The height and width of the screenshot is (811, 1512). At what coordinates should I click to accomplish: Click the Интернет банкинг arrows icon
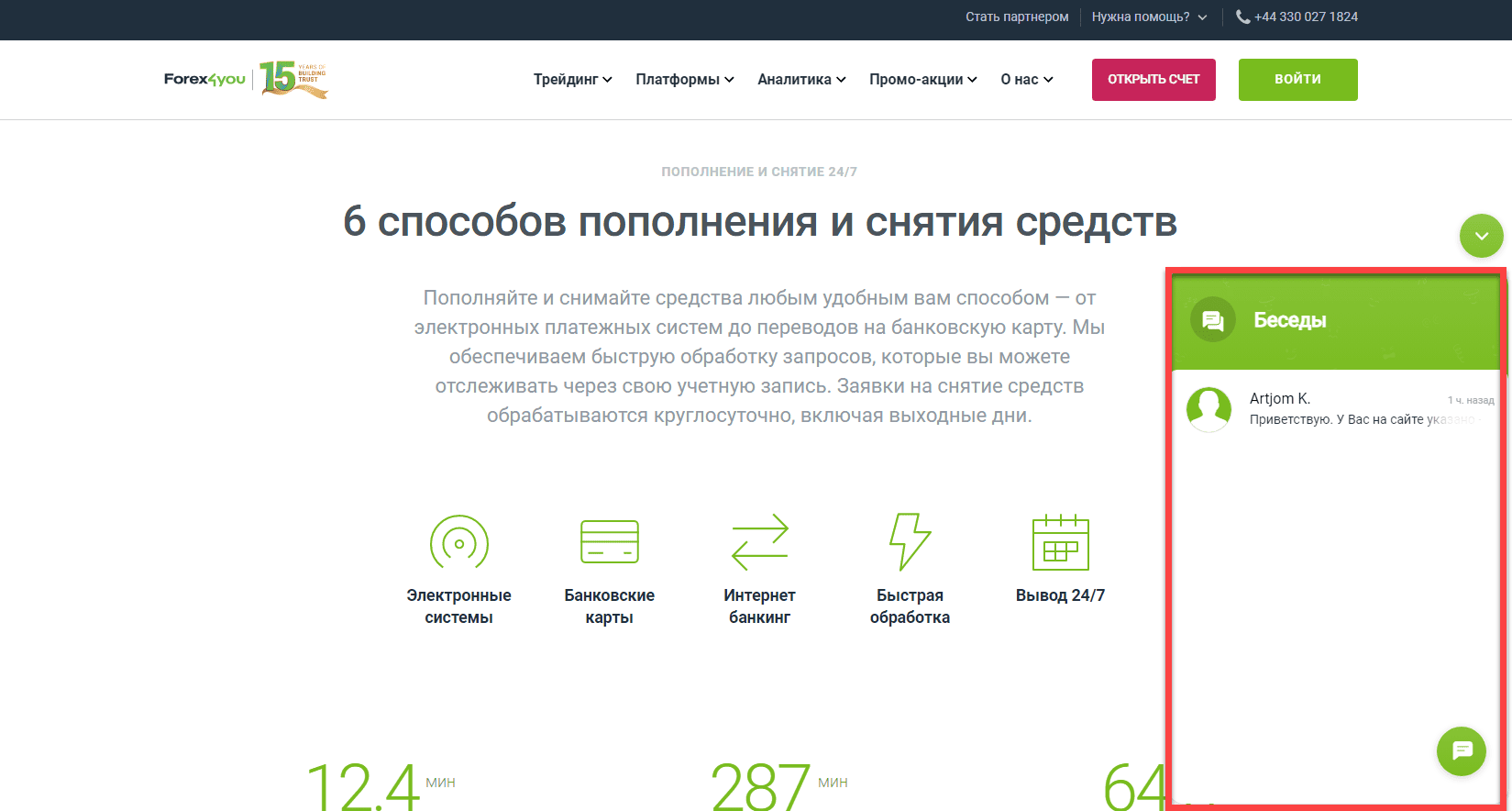pyautogui.click(x=760, y=542)
